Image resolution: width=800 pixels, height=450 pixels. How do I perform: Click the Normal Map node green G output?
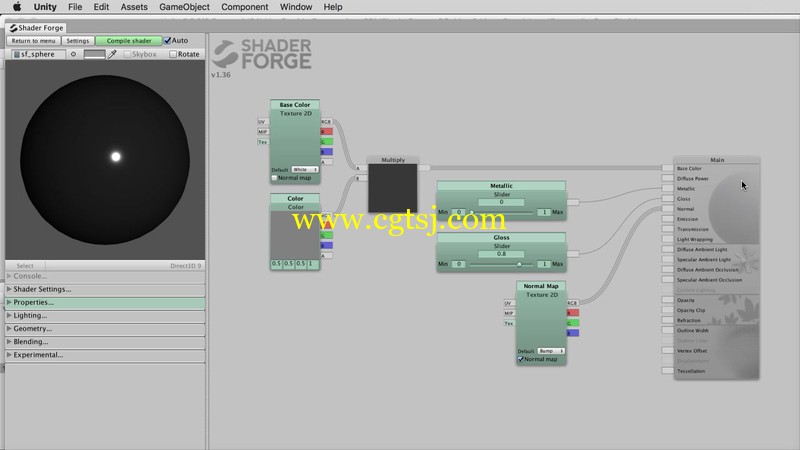coord(573,323)
